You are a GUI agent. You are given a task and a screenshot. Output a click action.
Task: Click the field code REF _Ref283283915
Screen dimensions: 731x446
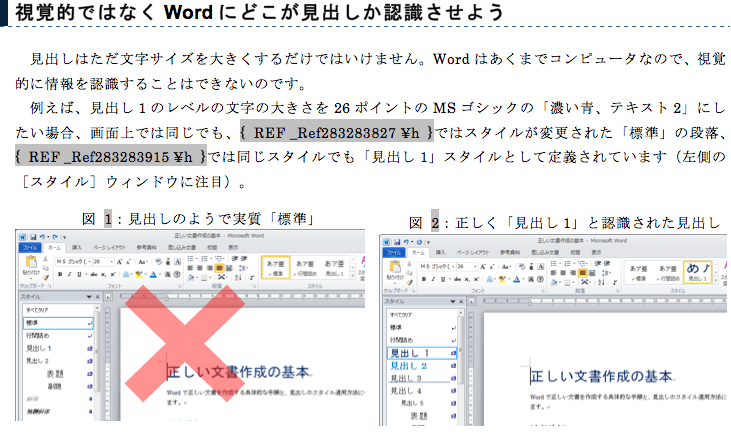click(110, 157)
